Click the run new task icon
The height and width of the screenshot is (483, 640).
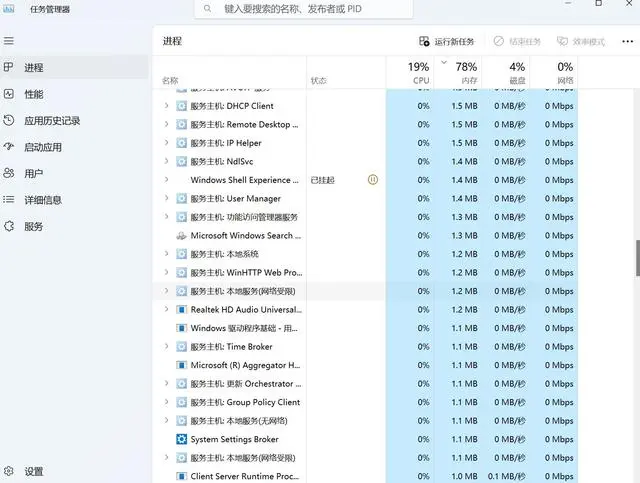point(424,41)
